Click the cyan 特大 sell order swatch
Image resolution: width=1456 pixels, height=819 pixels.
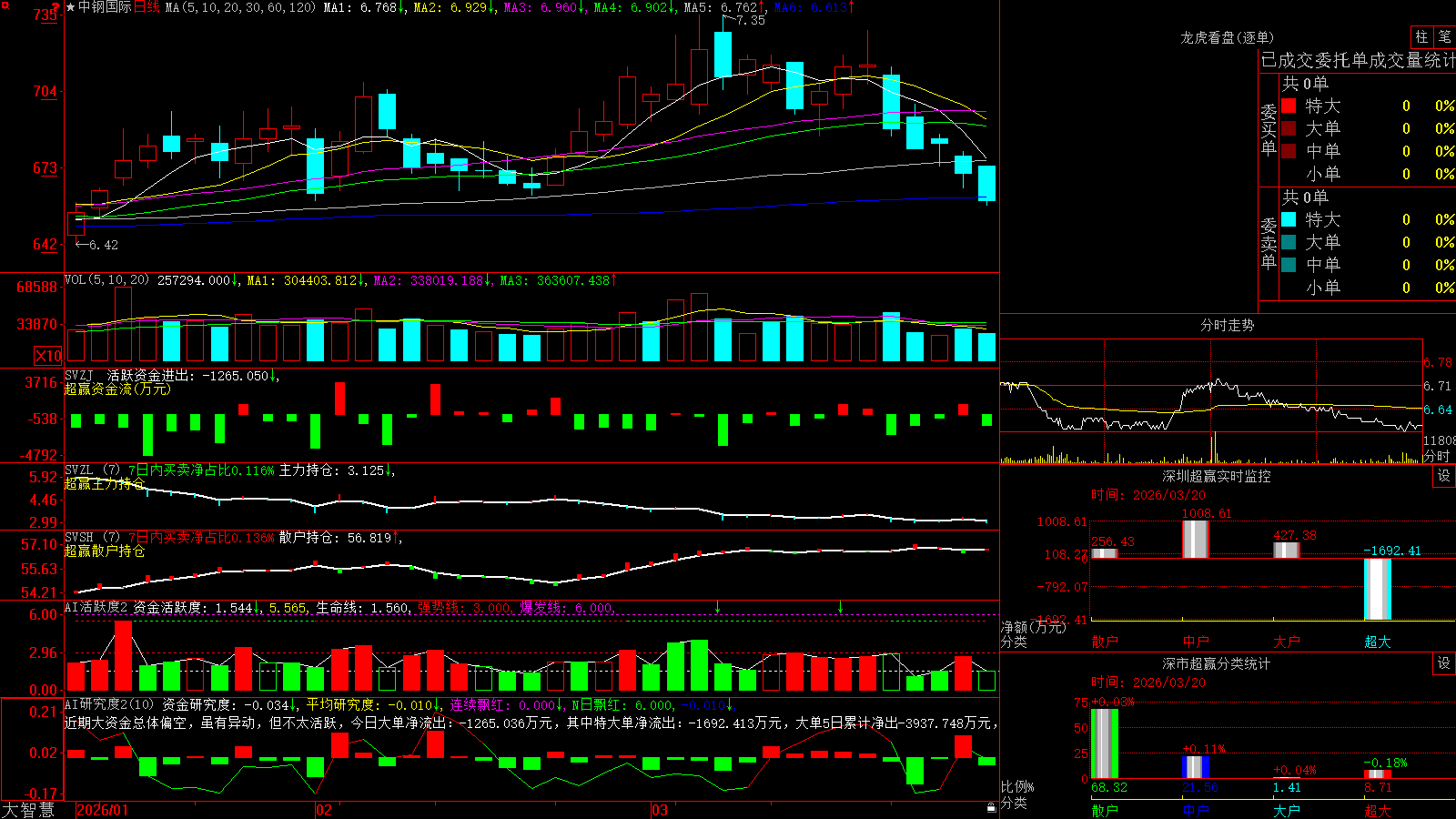(x=1289, y=219)
